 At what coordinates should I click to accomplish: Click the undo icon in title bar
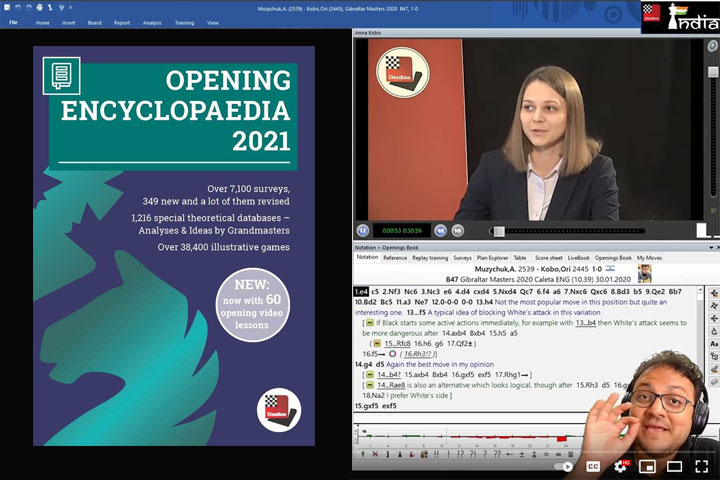coord(17,7)
